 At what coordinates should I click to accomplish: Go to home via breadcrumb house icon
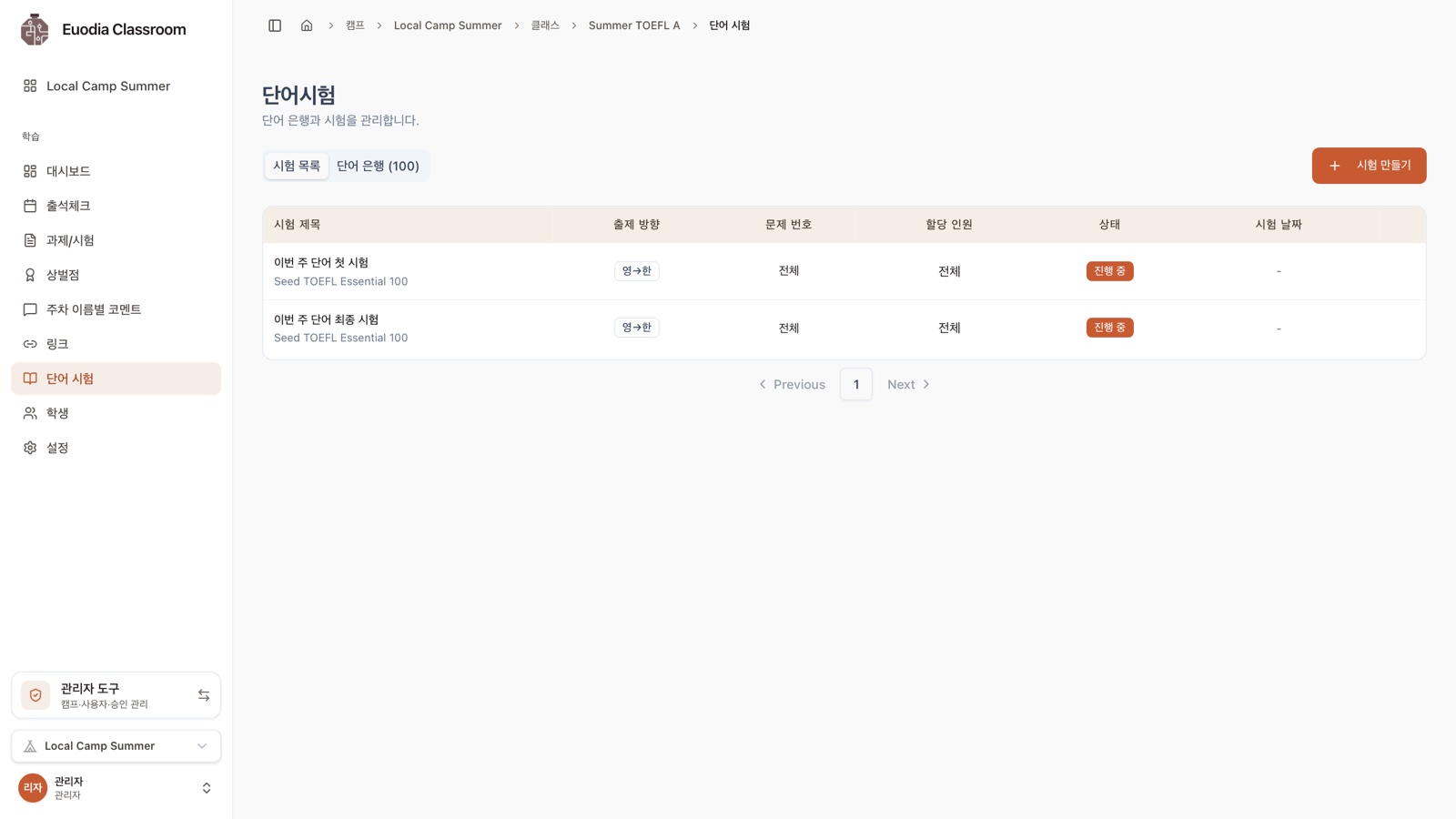[x=307, y=25]
